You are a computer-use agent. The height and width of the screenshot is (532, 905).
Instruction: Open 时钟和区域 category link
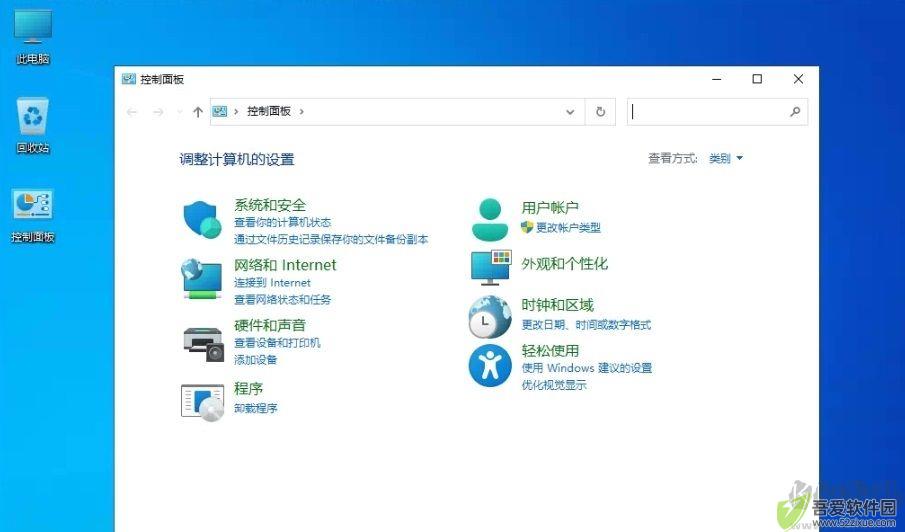(x=557, y=305)
